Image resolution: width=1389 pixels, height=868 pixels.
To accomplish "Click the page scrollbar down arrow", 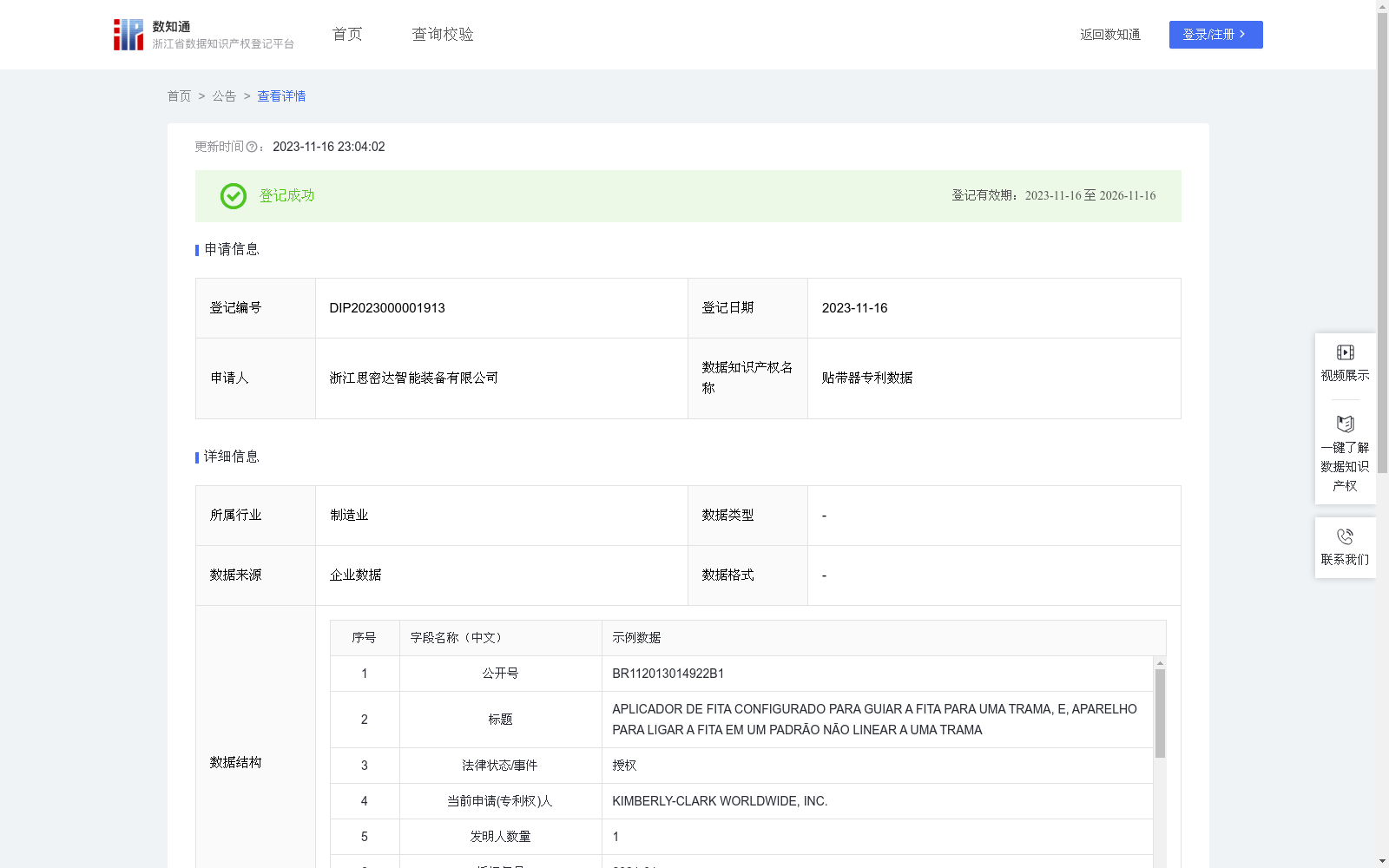I will coord(1382,861).
